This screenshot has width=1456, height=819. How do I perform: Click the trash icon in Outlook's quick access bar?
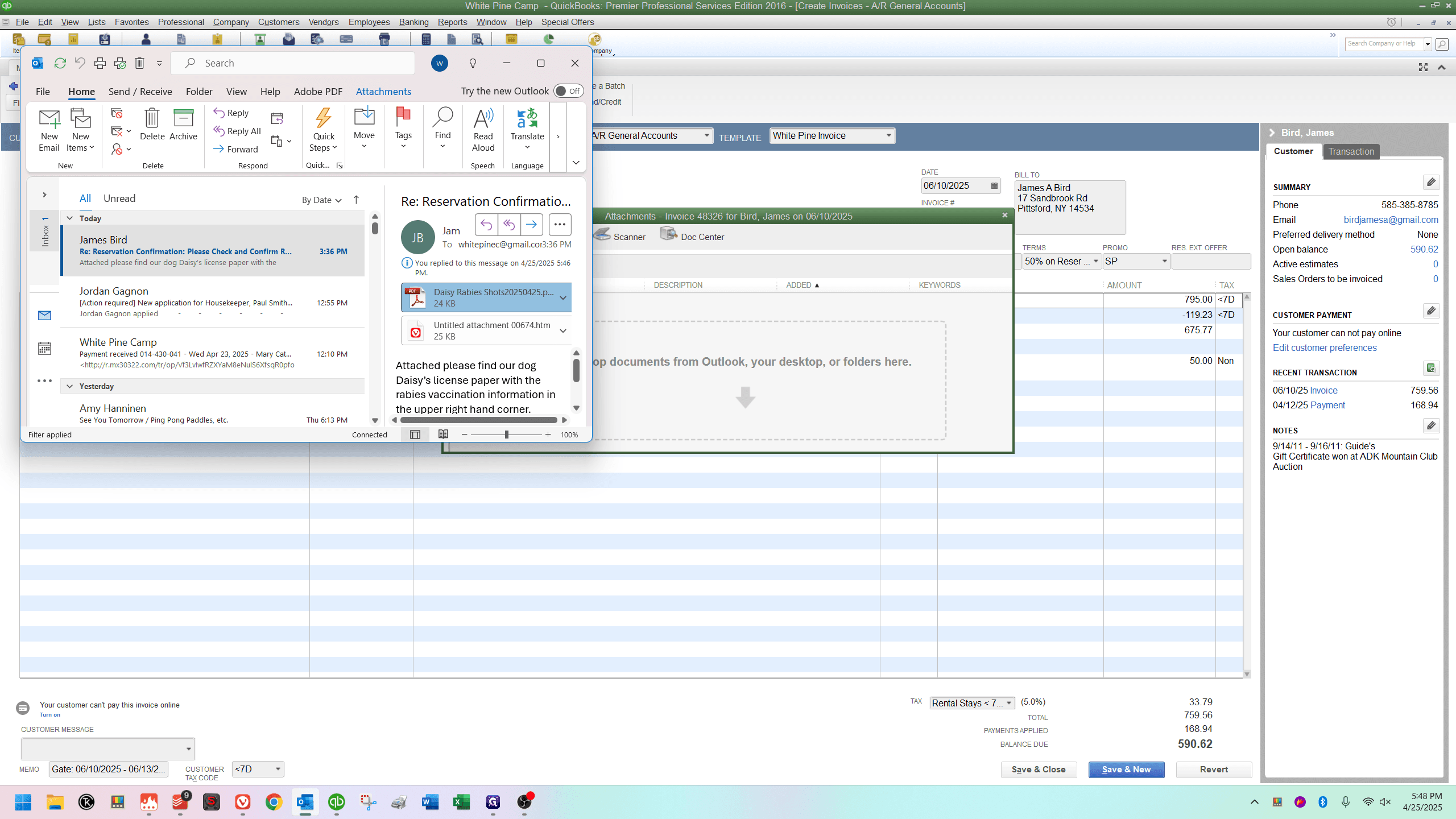click(139, 63)
